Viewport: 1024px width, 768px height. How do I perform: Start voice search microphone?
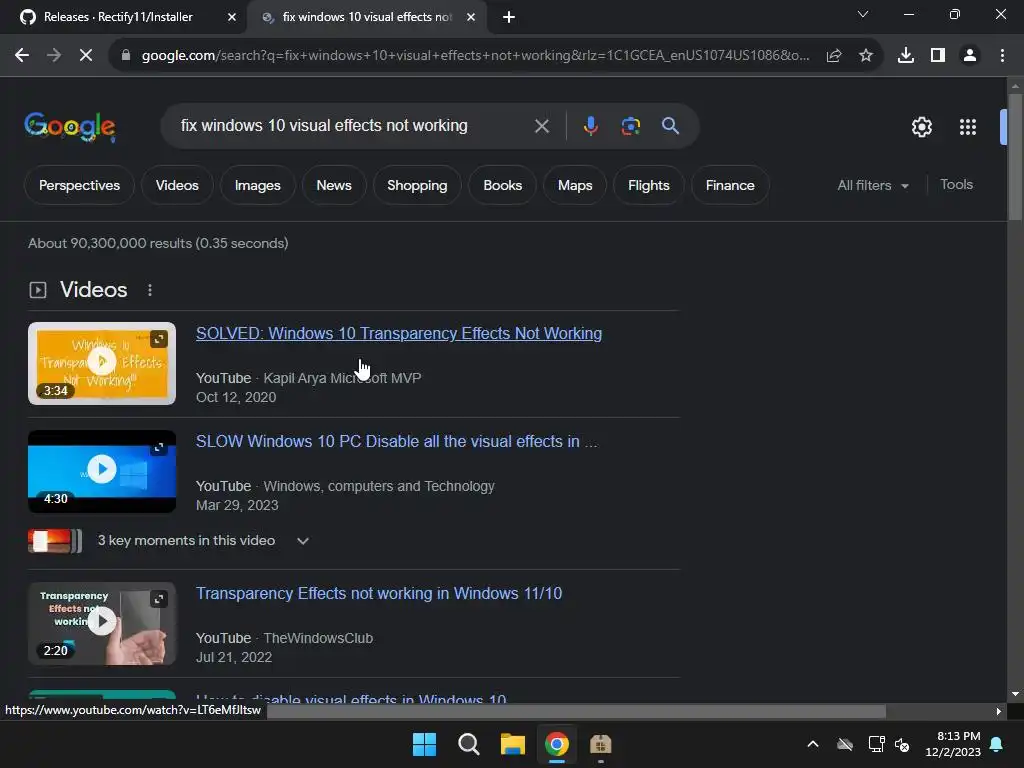pos(590,125)
